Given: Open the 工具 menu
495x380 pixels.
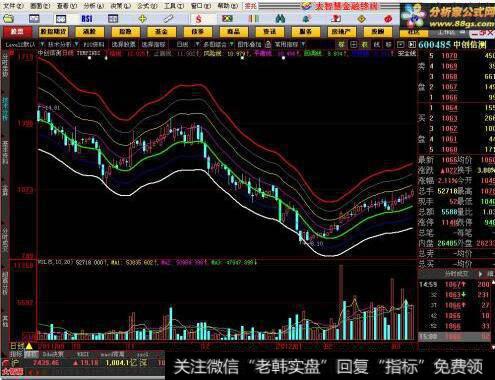Looking at the screenshot, I should point(174,6).
